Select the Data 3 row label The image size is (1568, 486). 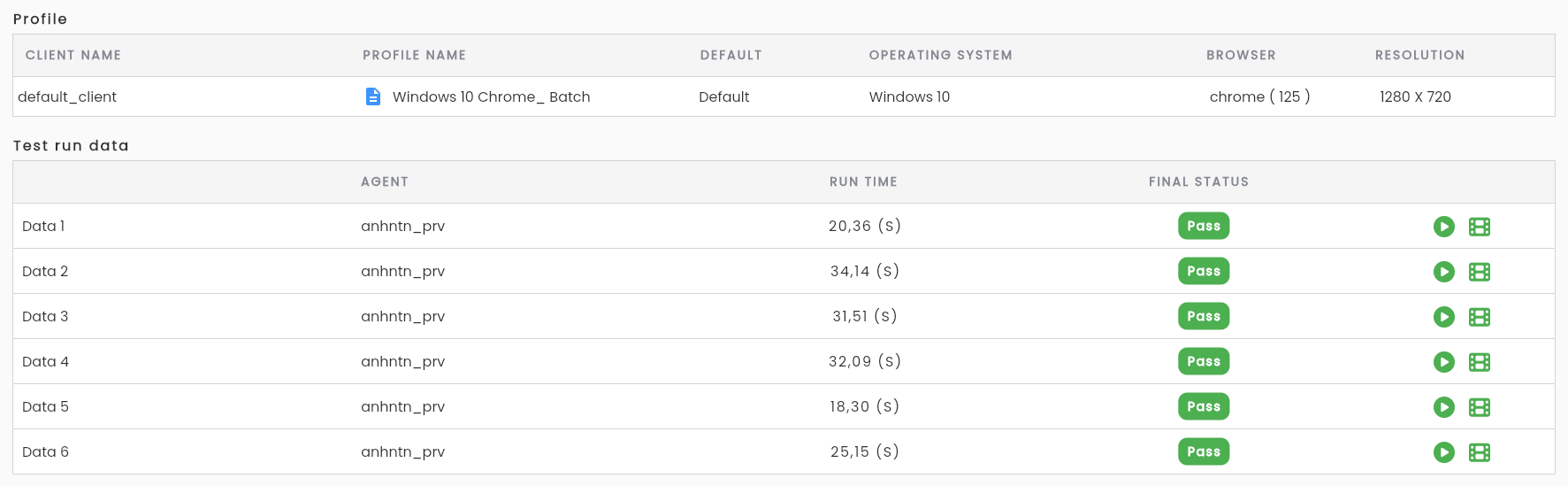(45, 316)
